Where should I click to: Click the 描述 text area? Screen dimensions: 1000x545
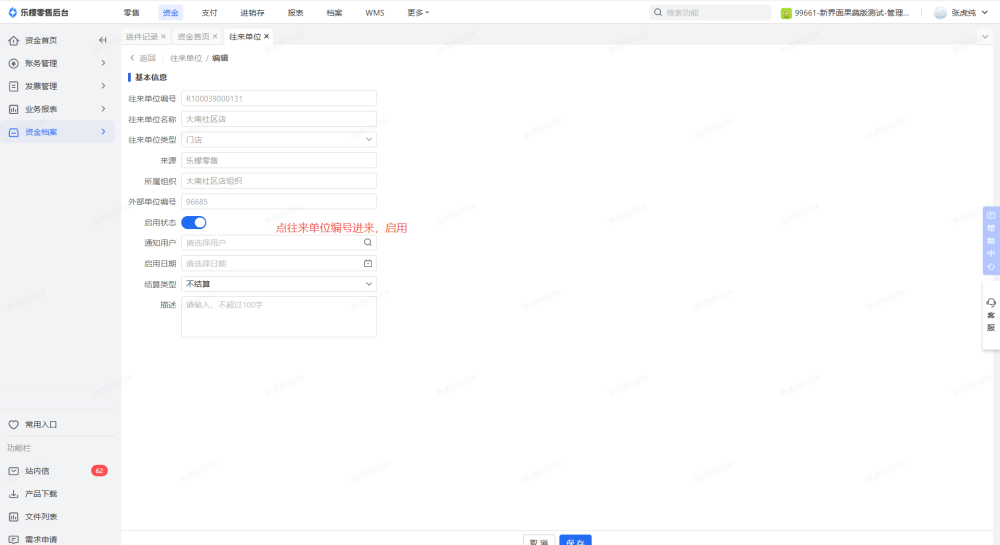pos(278,316)
